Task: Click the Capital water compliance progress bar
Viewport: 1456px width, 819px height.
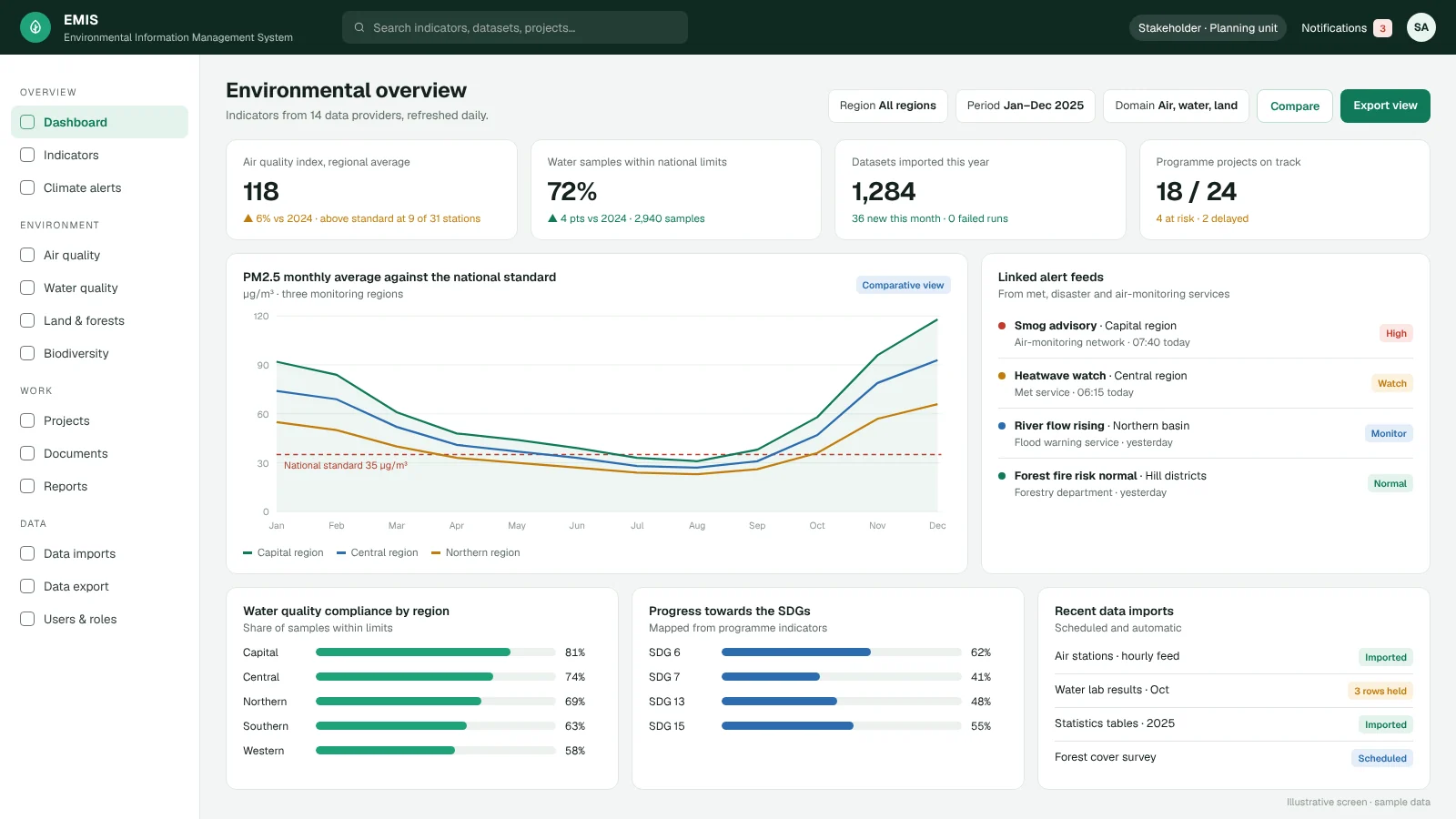Action: click(435, 652)
